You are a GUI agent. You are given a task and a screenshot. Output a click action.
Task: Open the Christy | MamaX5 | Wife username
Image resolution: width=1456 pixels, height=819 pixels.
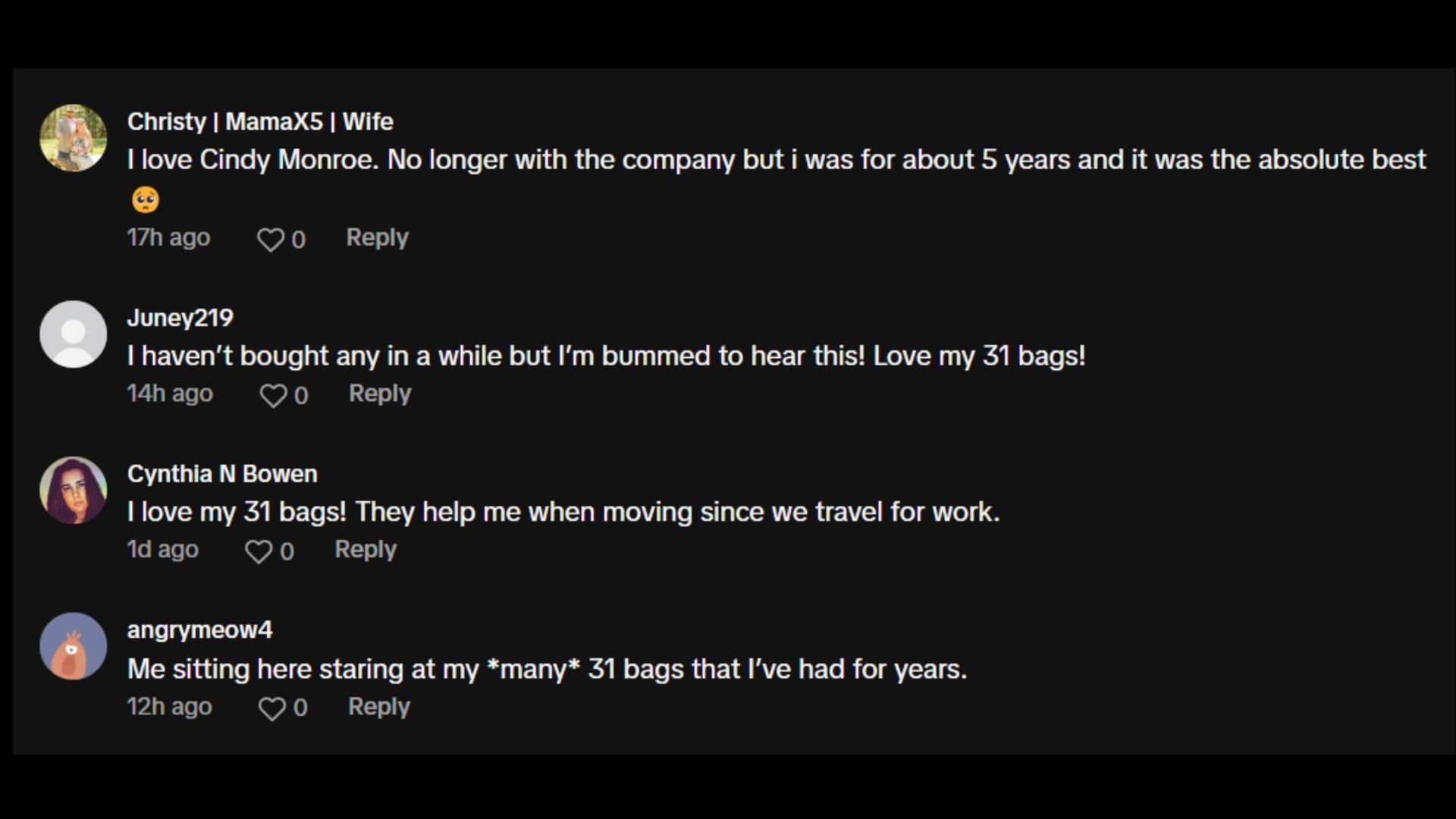tap(260, 121)
